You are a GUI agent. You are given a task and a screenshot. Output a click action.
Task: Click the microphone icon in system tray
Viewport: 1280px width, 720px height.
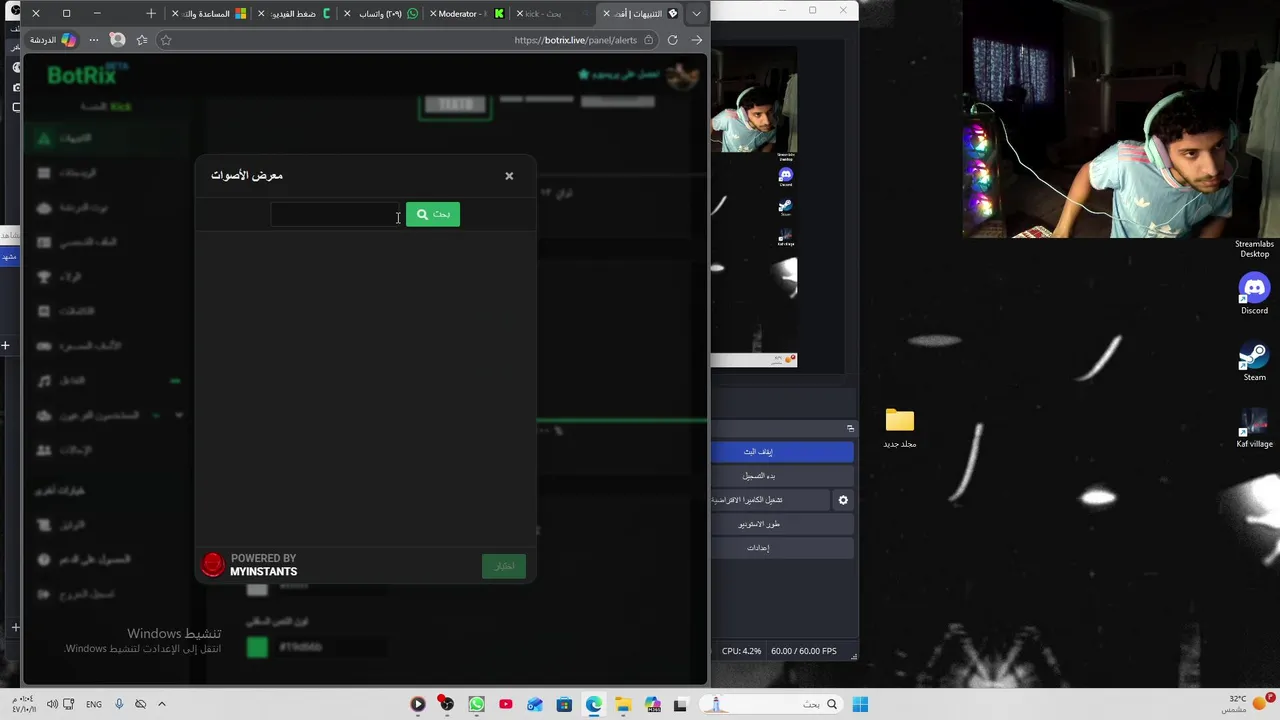pyautogui.click(x=119, y=704)
